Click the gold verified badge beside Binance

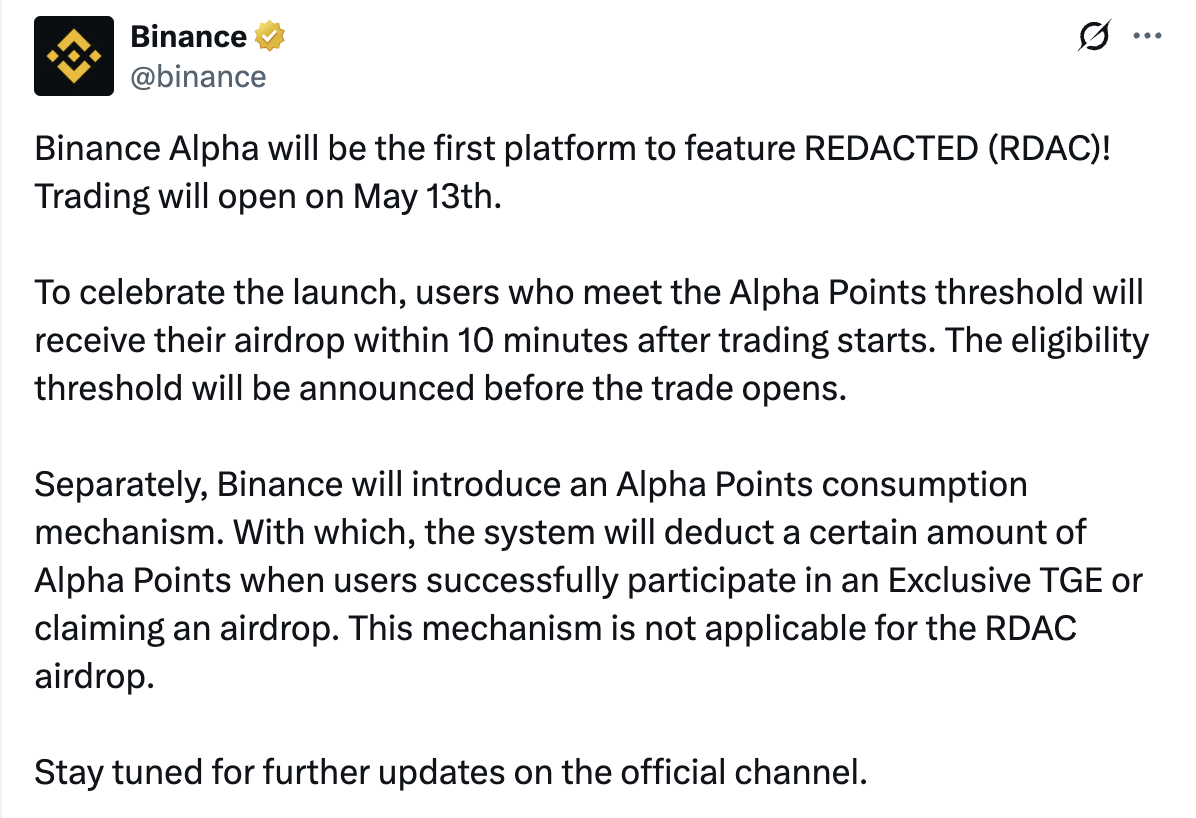[x=269, y=36]
